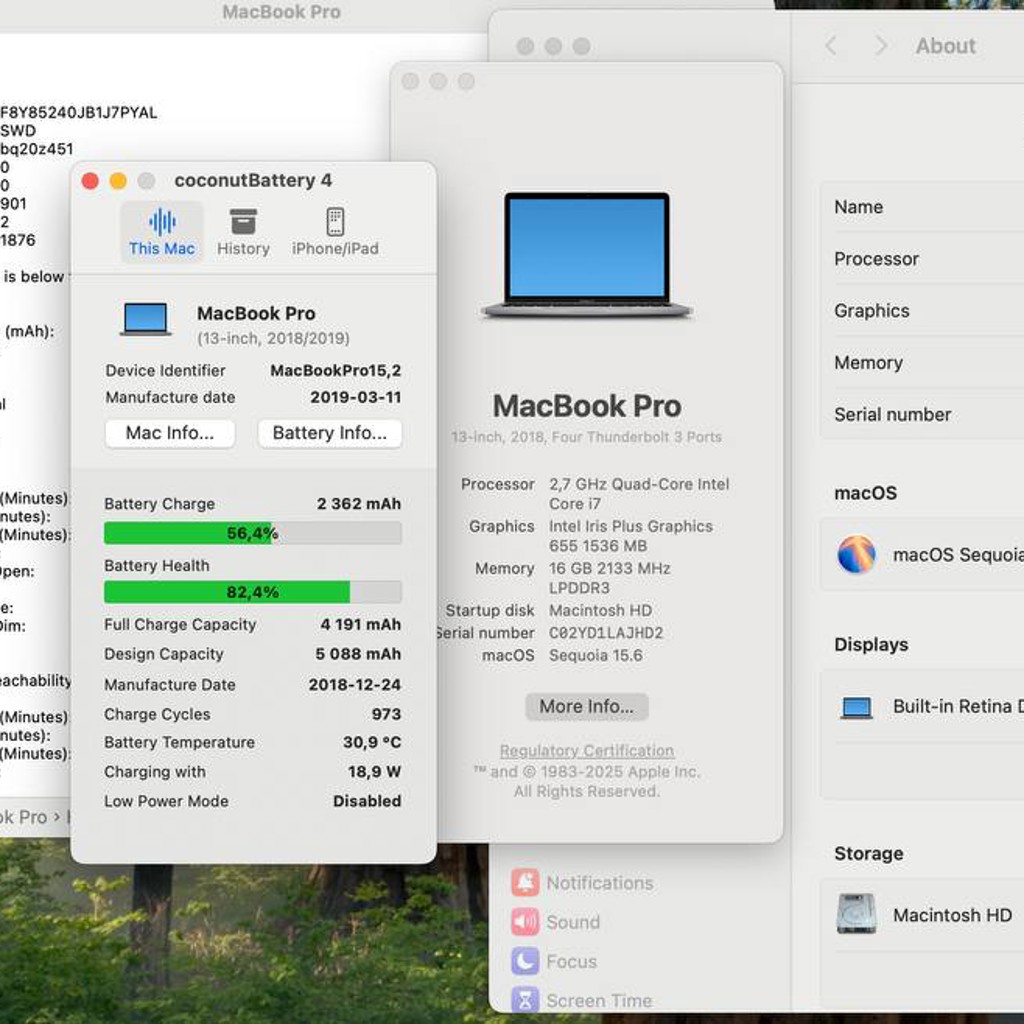Click the Macintosh HD label under Storage
Image resolution: width=1024 pixels, height=1024 pixels.
click(x=952, y=915)
